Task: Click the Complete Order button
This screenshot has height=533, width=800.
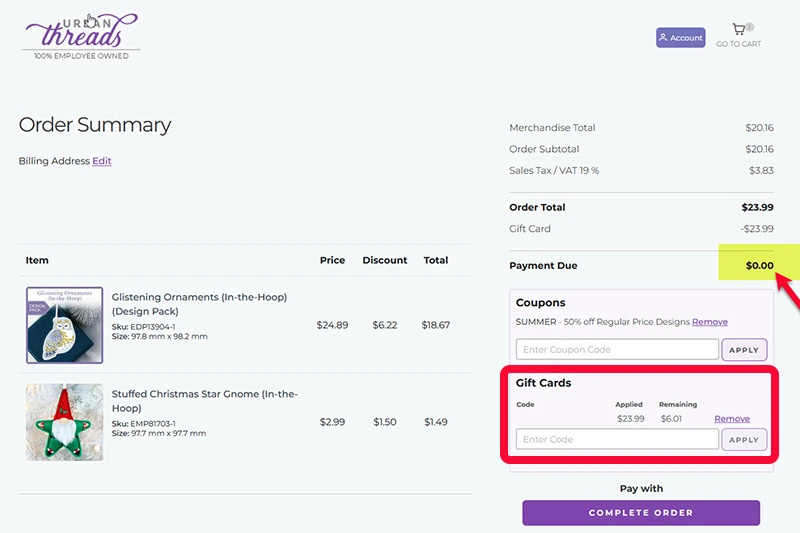Action: pos(641,513)
